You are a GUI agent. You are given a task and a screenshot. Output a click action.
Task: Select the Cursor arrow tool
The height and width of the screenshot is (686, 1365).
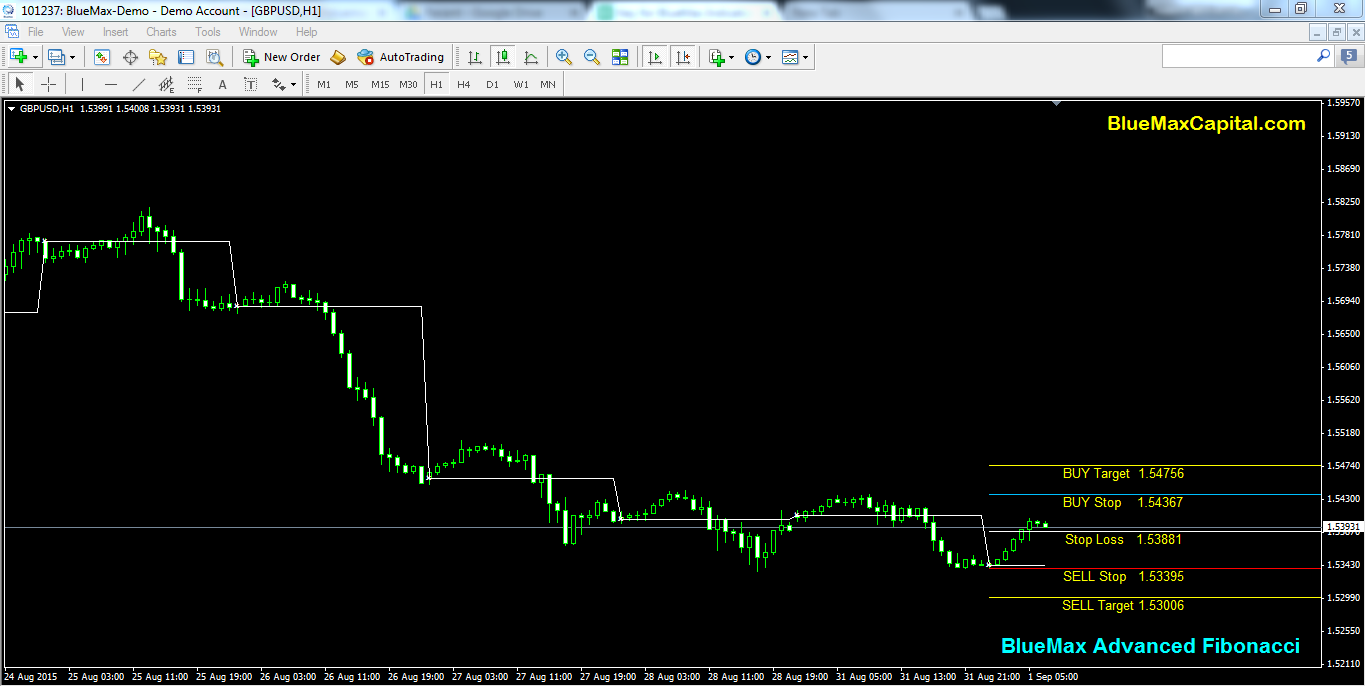tap(20, 84)
